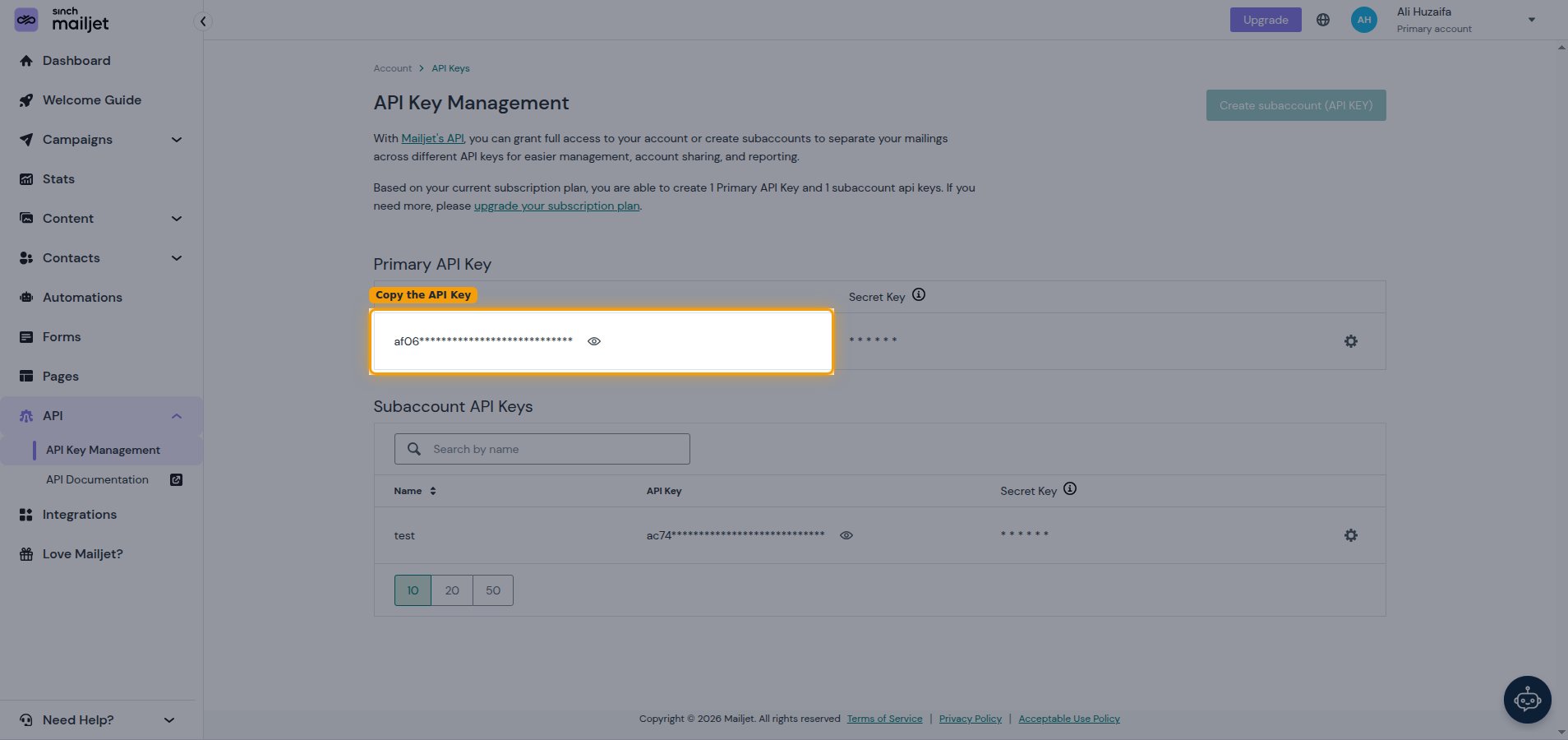Click the af06 primary API key text
Screen dimensions: 1568x740
[483, 341]
